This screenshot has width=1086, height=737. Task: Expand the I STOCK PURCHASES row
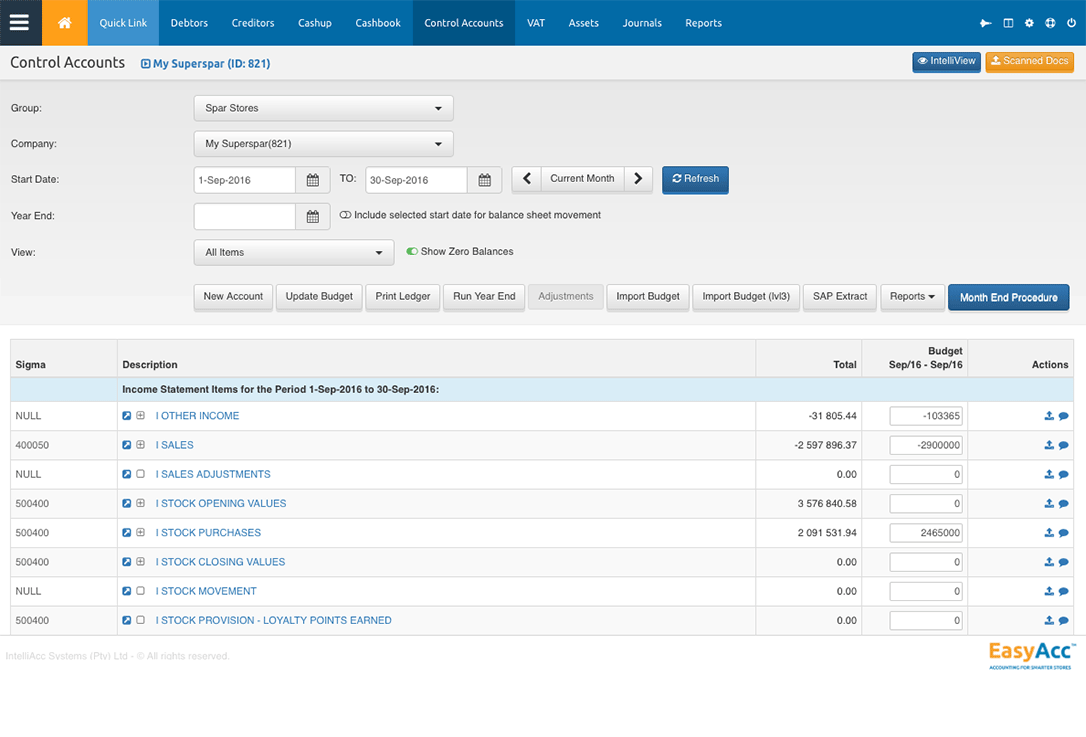pos(141,533)
